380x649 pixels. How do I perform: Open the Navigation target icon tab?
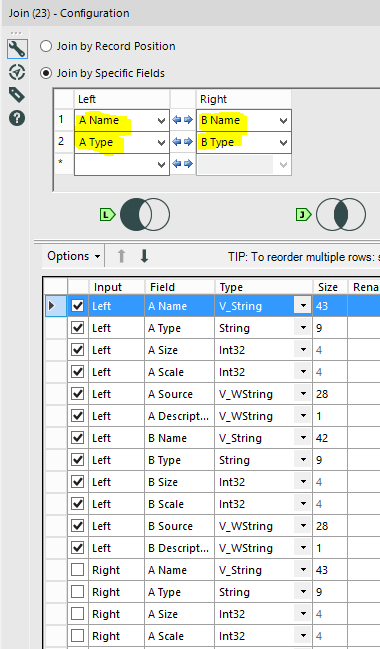[x=17, y=72]
